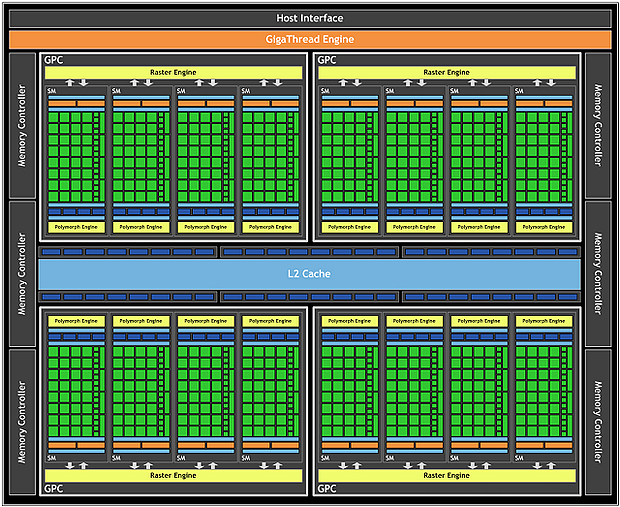This screenshot has width=620, height=507.
Task: Click Polymorph Engine of first SM in bottom-left GPC
Action: pyautogui.click(x=76, y=321)
